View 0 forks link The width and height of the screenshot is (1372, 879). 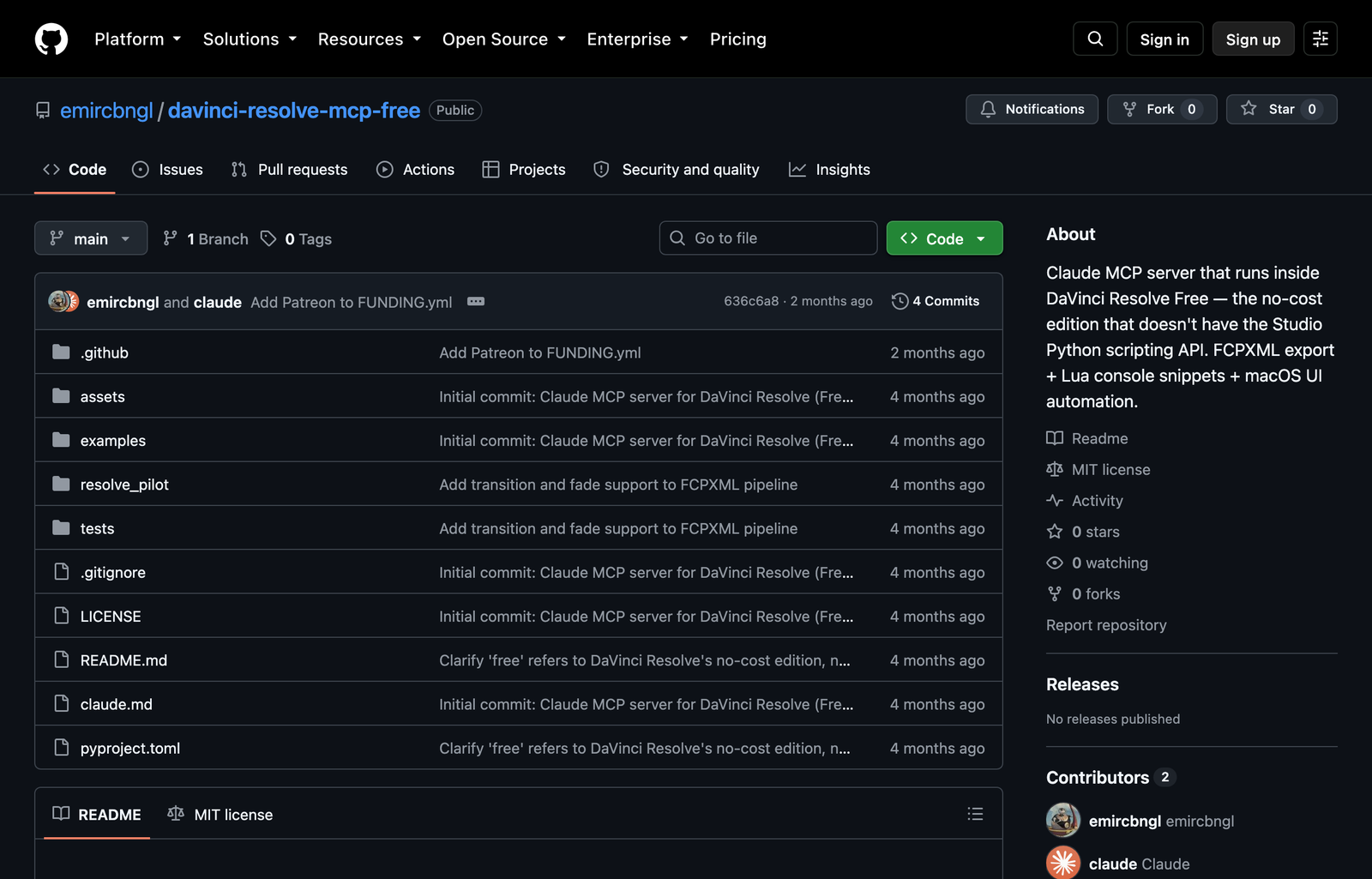1083,593
